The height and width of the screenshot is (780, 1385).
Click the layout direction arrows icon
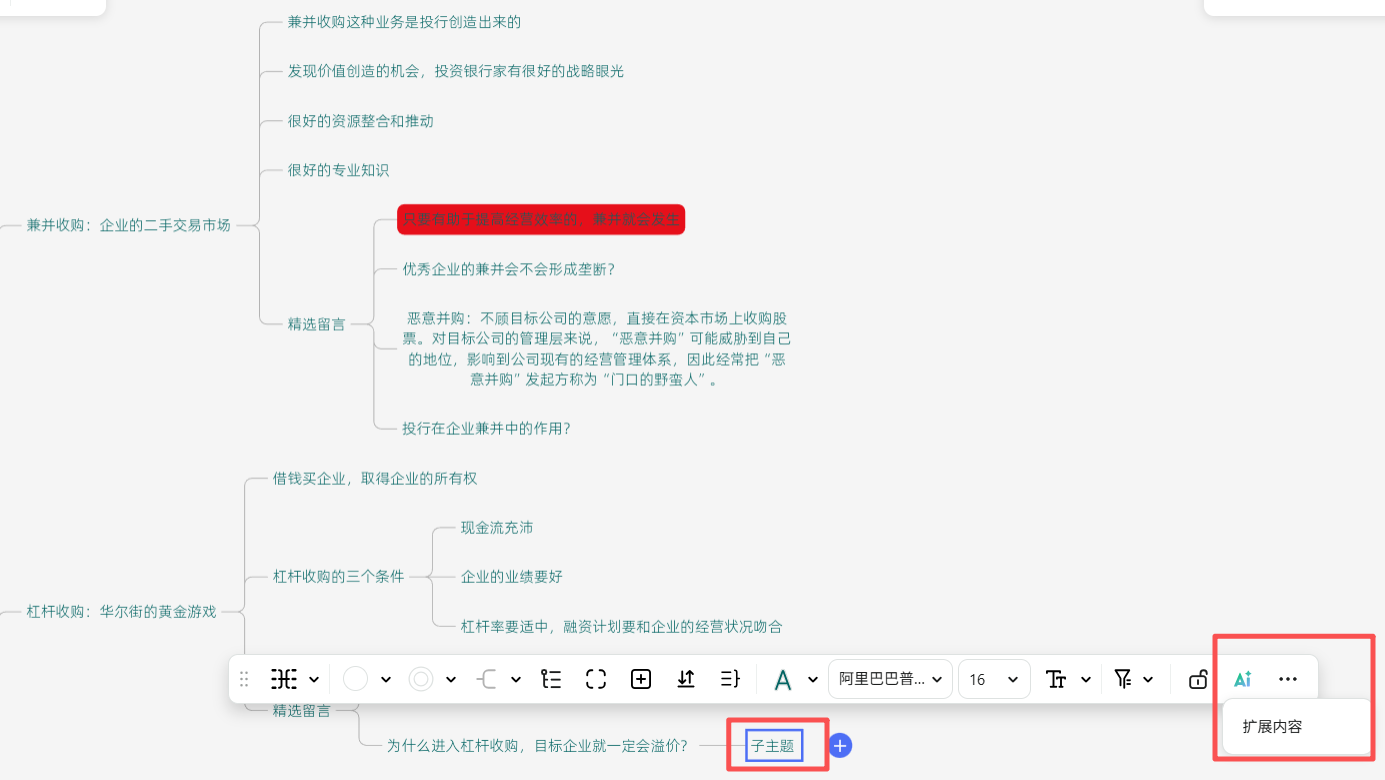point(686,679)
